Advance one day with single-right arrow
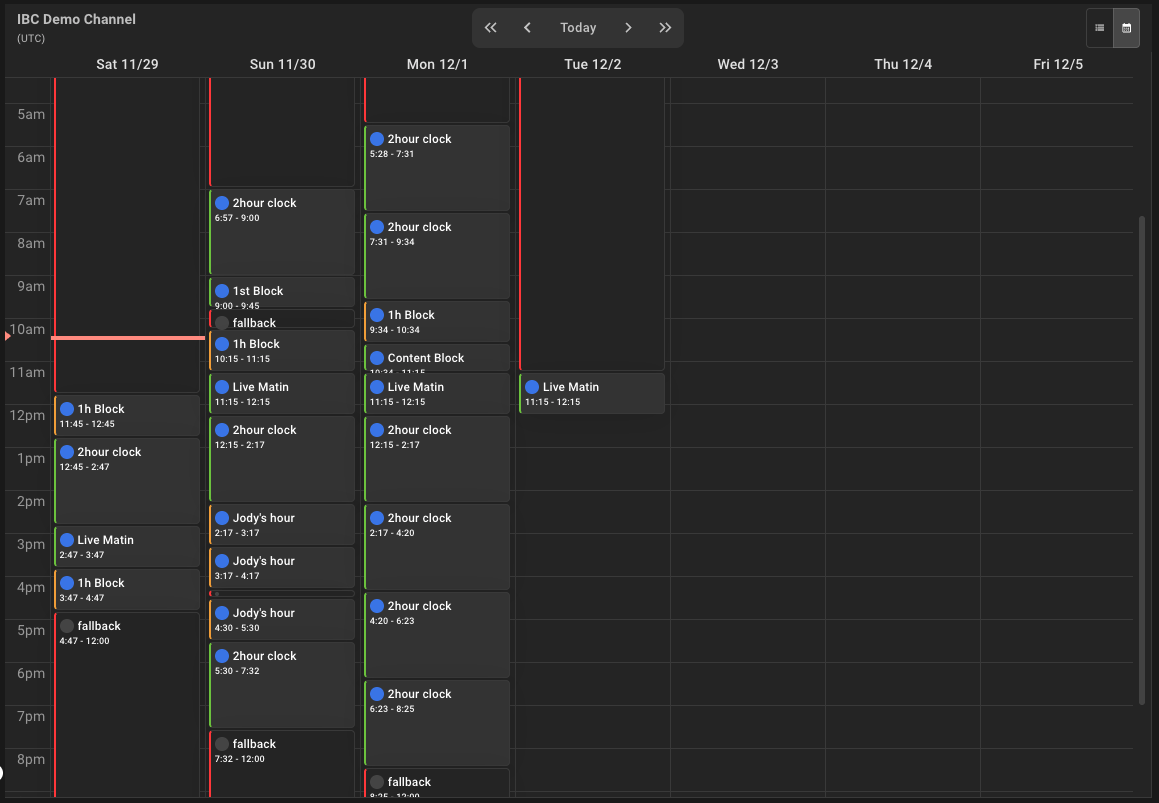This screenshot has height=803, width=1159. coord(628,28)
